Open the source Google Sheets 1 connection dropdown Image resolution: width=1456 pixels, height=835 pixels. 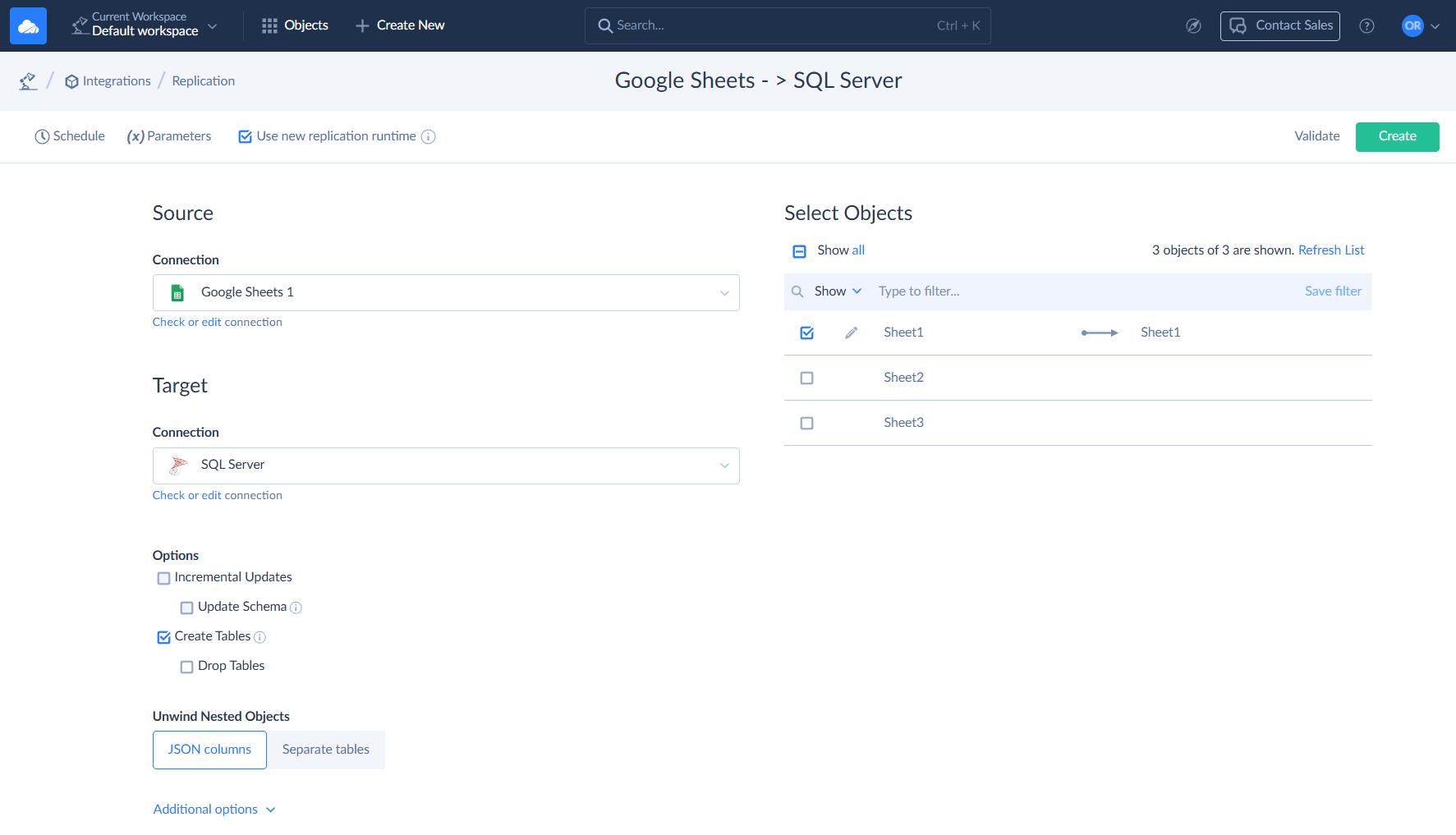[446, 292]
